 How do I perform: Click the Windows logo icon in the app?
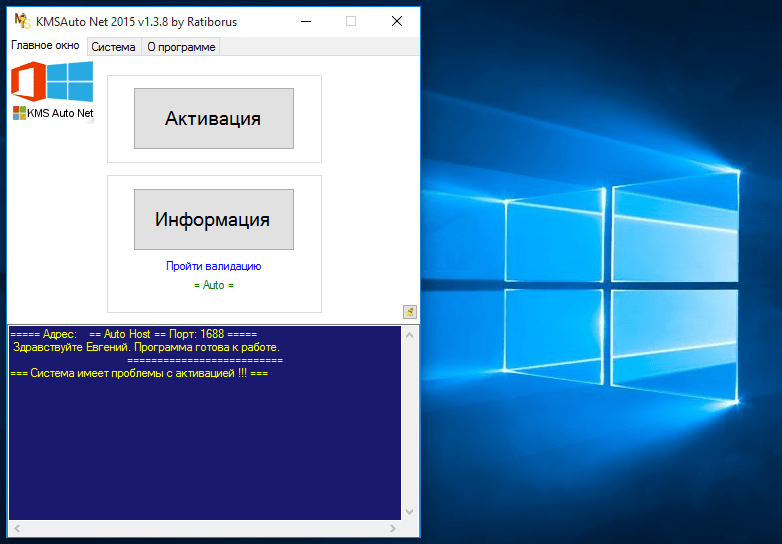pos(70,81)
